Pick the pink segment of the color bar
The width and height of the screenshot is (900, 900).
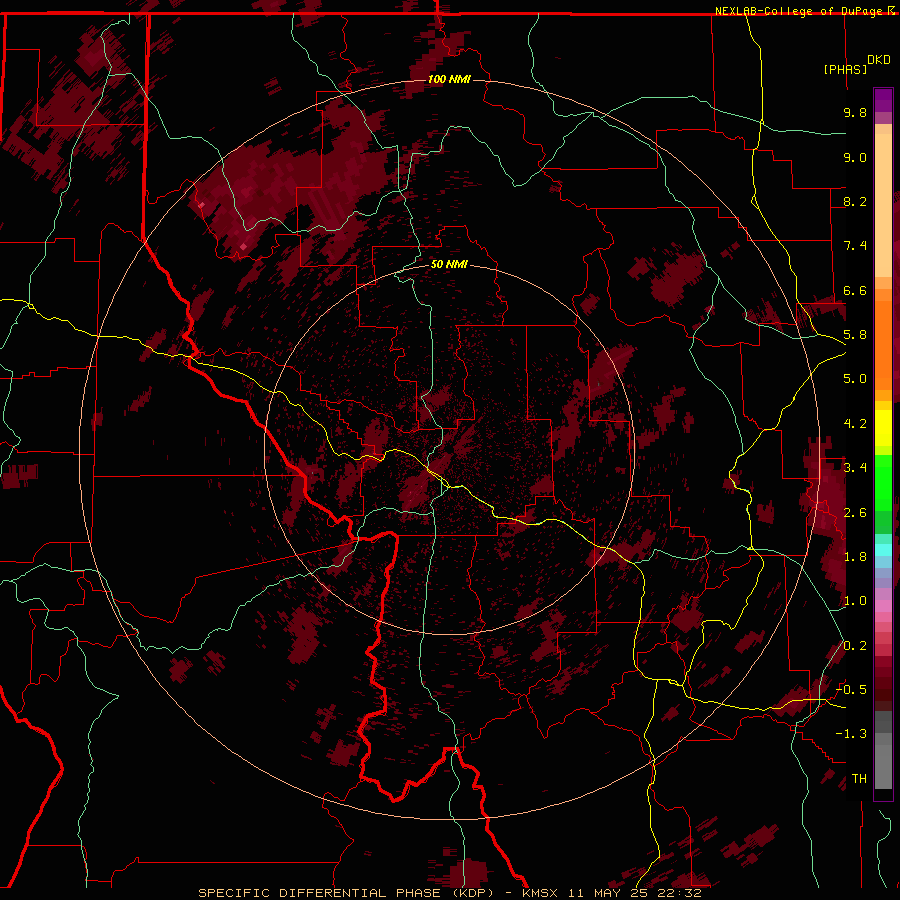(x=883, y=606)
